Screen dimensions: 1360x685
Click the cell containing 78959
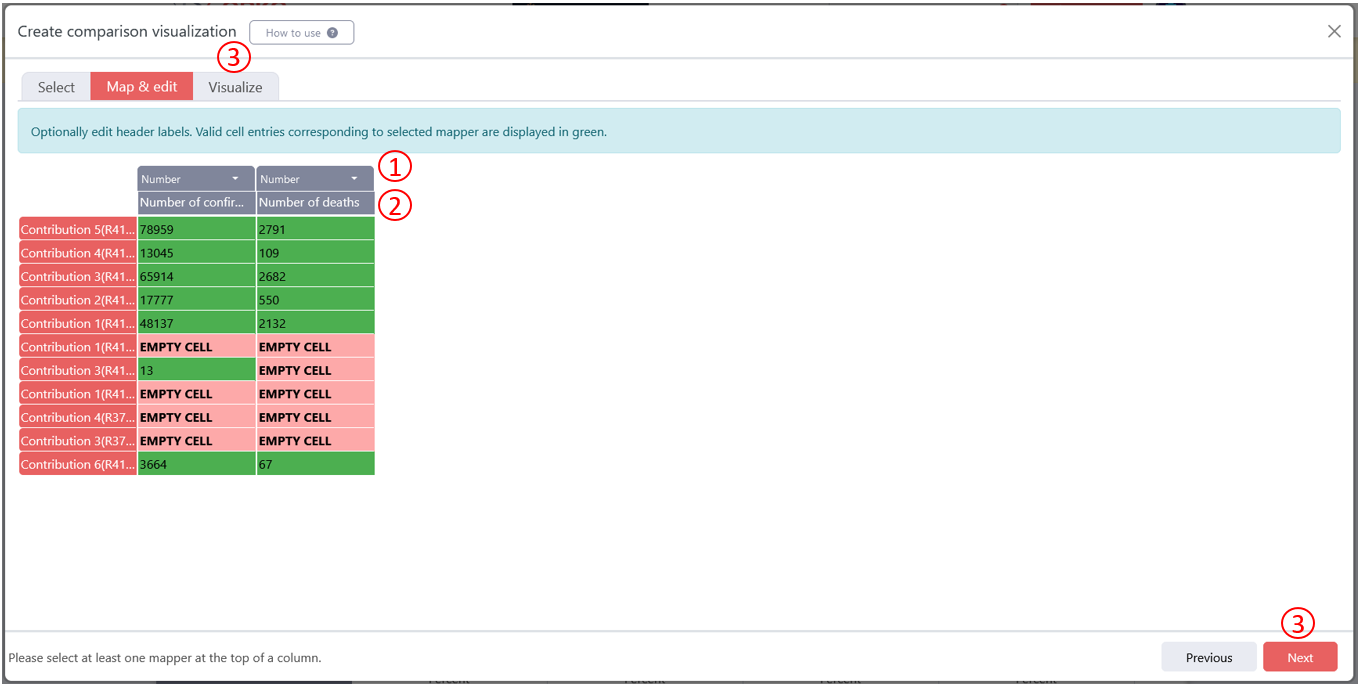click(195, 229)
